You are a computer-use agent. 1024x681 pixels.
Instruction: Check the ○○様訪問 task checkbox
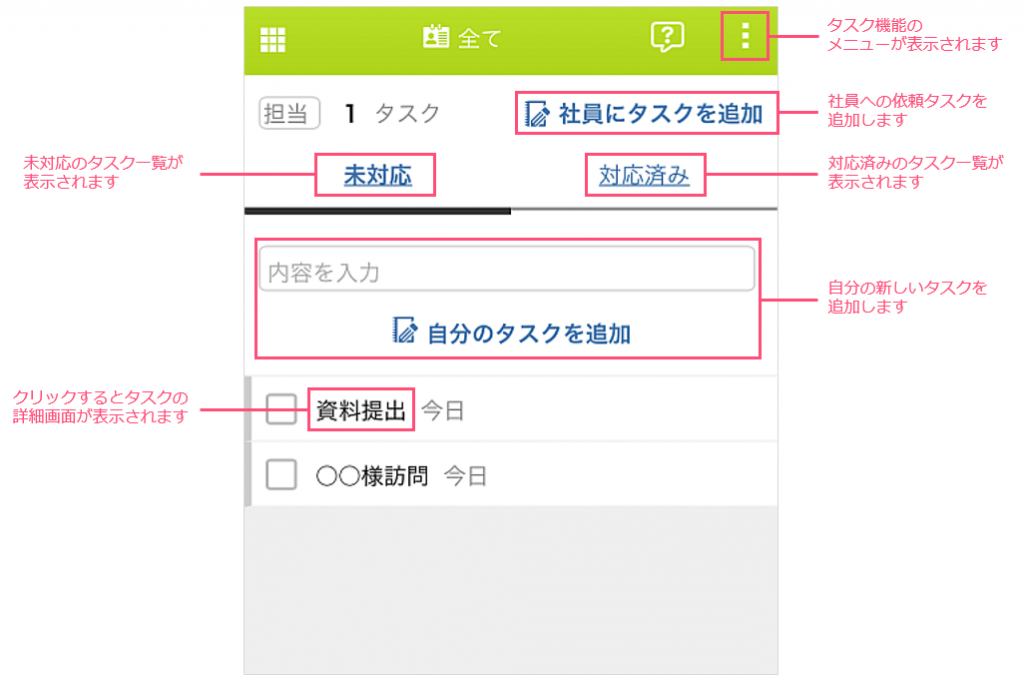[x=281, y=474]
